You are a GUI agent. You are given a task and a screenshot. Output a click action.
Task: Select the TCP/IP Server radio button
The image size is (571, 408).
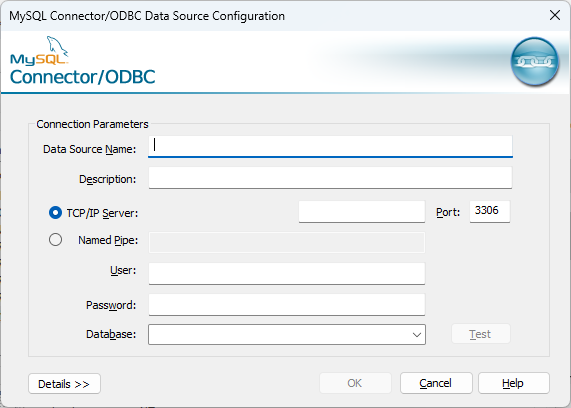(55, 213)
